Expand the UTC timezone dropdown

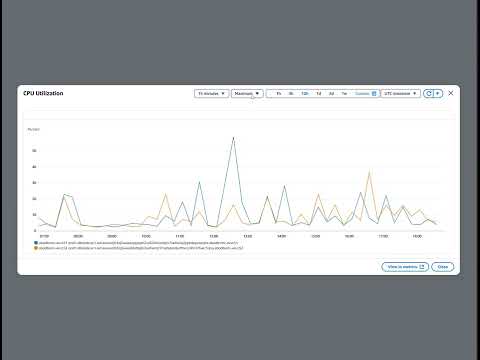tap(400, 94)
